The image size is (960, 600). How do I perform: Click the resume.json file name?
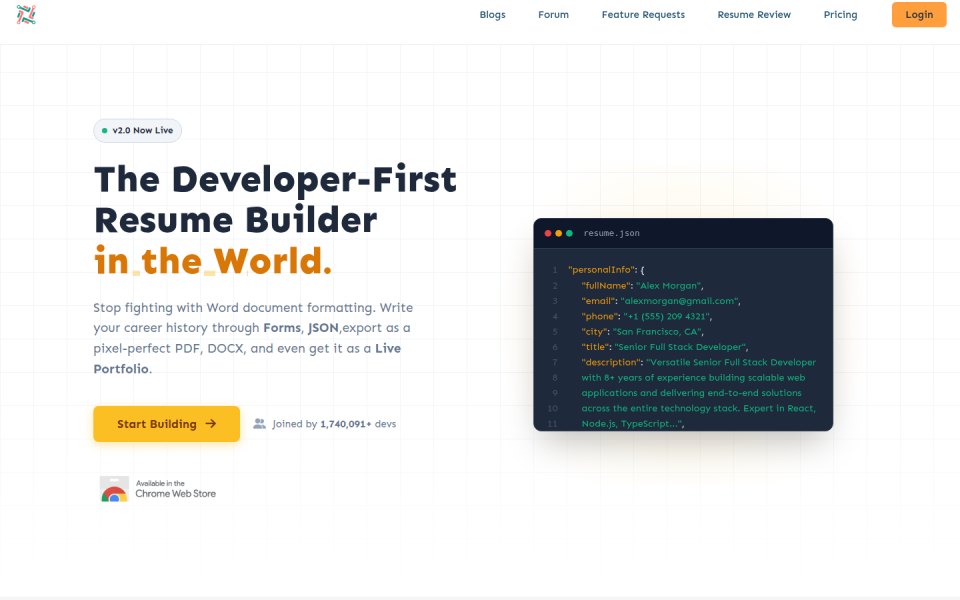[x=612, y=233]
